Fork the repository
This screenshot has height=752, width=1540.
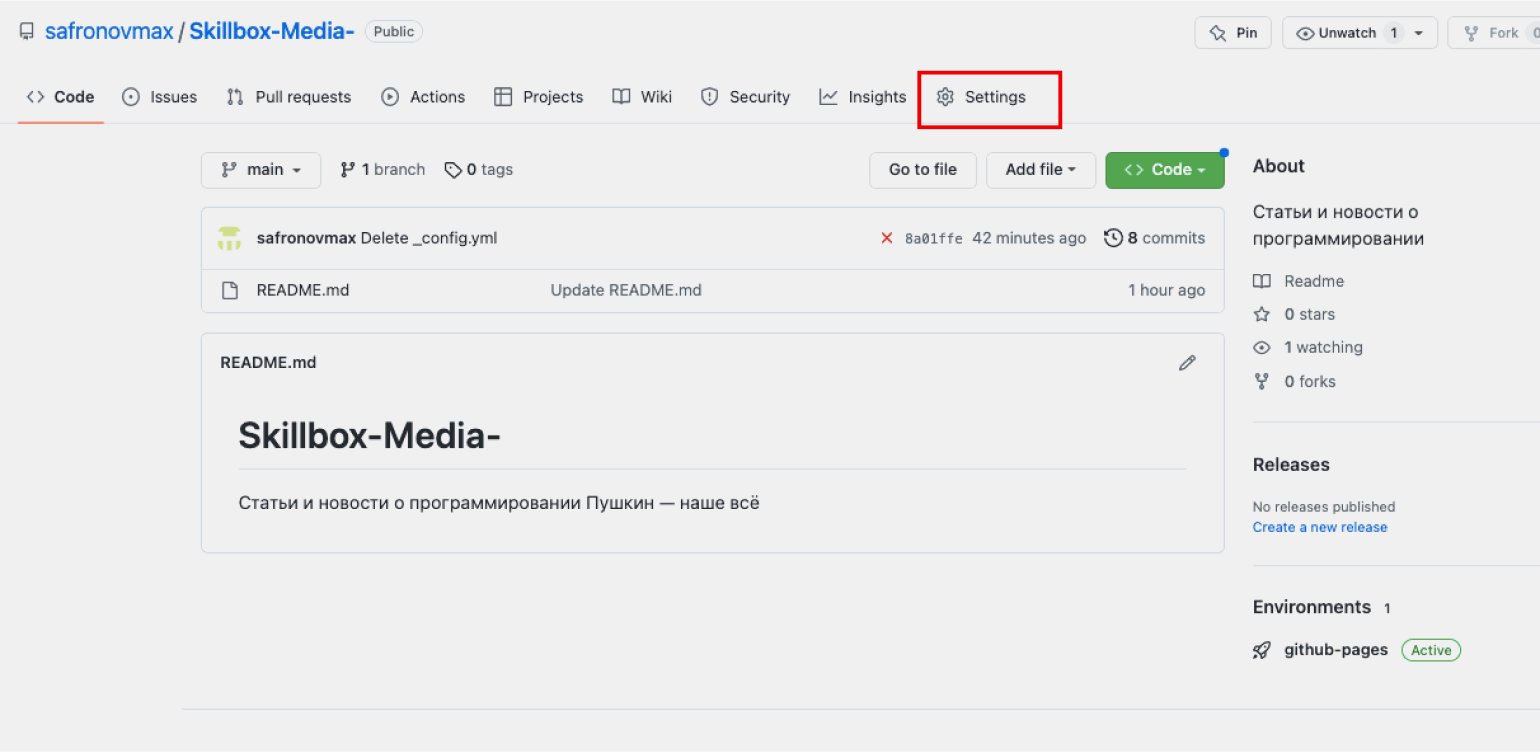[x=1494, y=33]
